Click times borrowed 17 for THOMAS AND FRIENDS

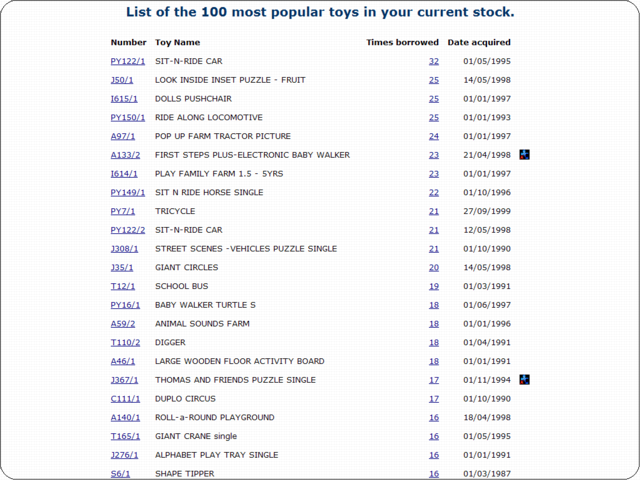(x=434, y=380)
